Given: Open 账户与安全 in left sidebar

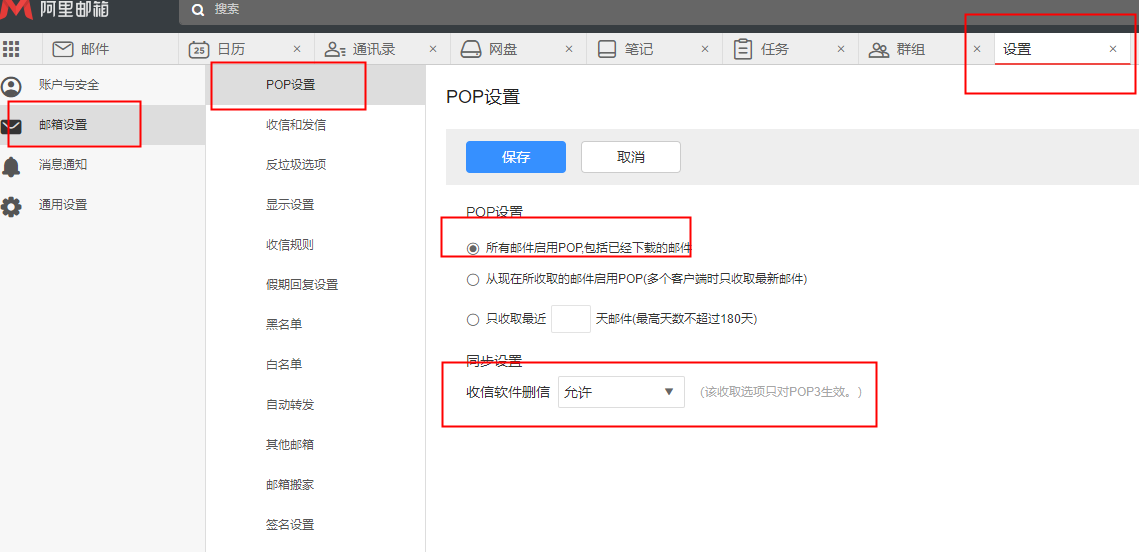Looking at the screenshot, I should [68, 85].
